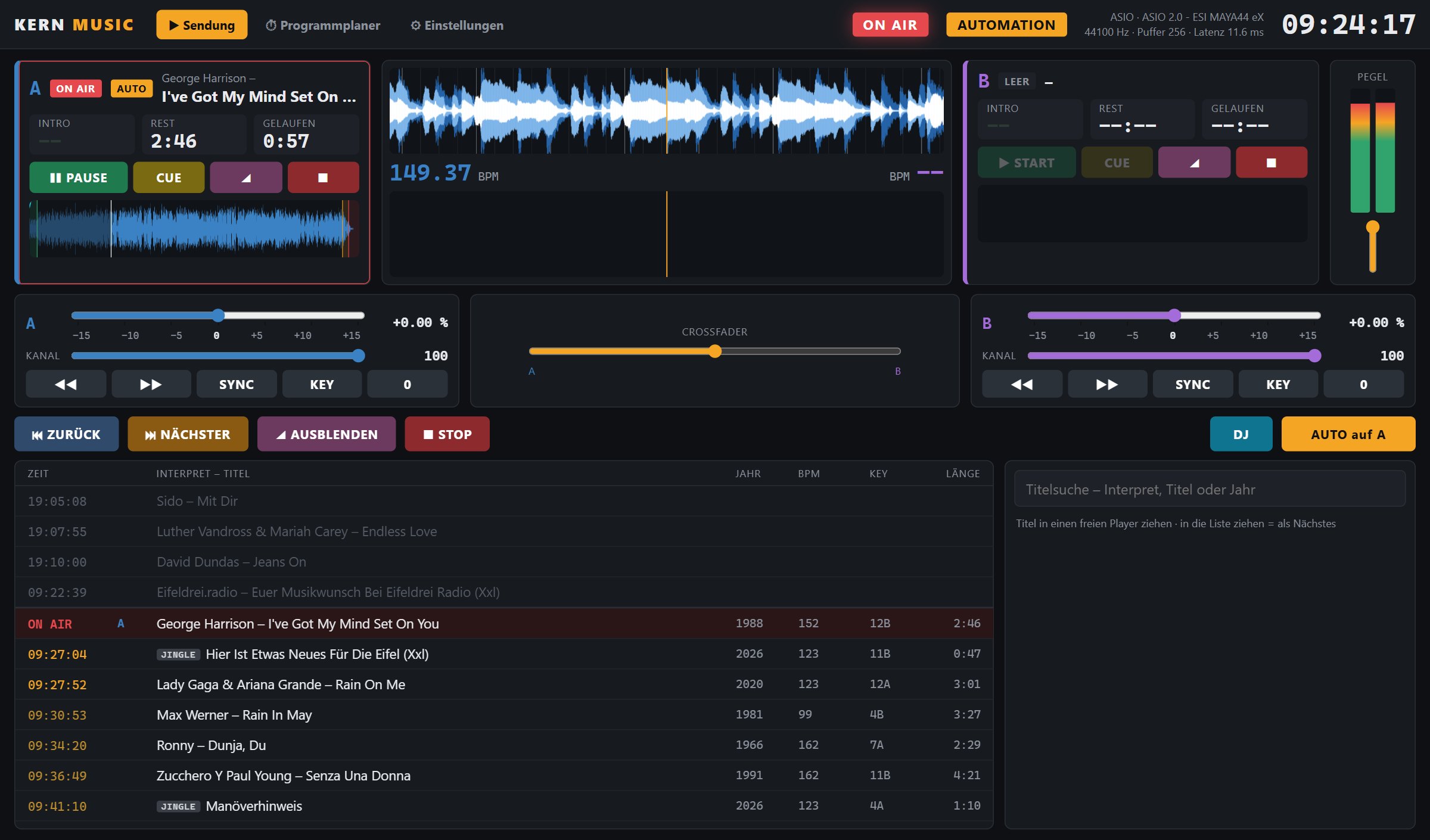Image resolution: width=1430 pixels, height=840 pixels.
Task: Switch to DJ mode
Action: 1241,434
